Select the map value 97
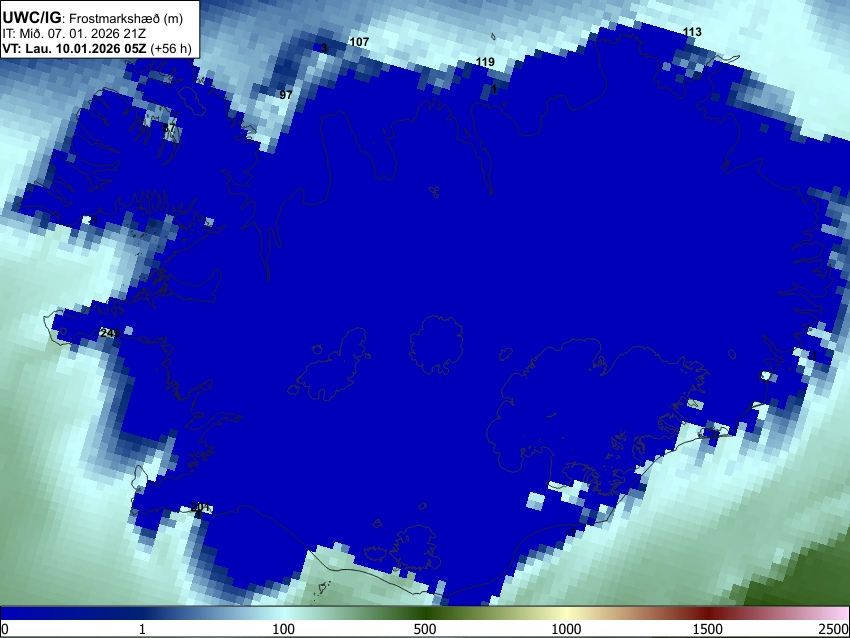The width and height of the screenshot is (850, 638). tap(286, 95)
